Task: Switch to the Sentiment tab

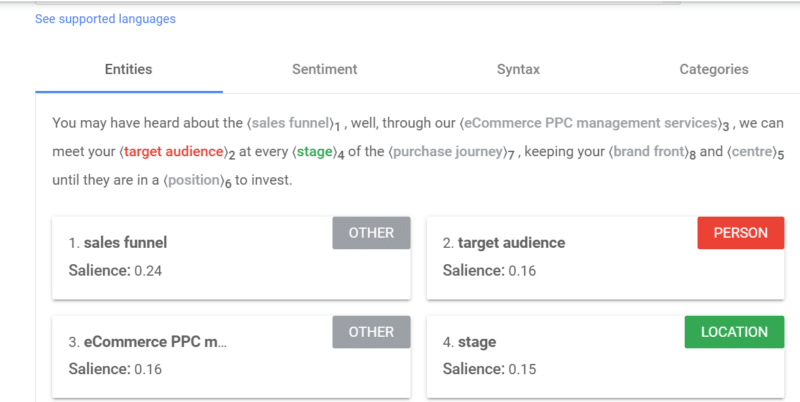Action: (x=324, y=70)
